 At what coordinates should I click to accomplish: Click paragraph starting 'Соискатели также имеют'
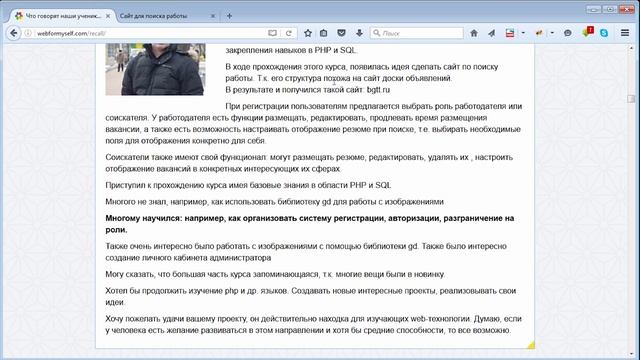pyautogui.click(x=309, y=163)
